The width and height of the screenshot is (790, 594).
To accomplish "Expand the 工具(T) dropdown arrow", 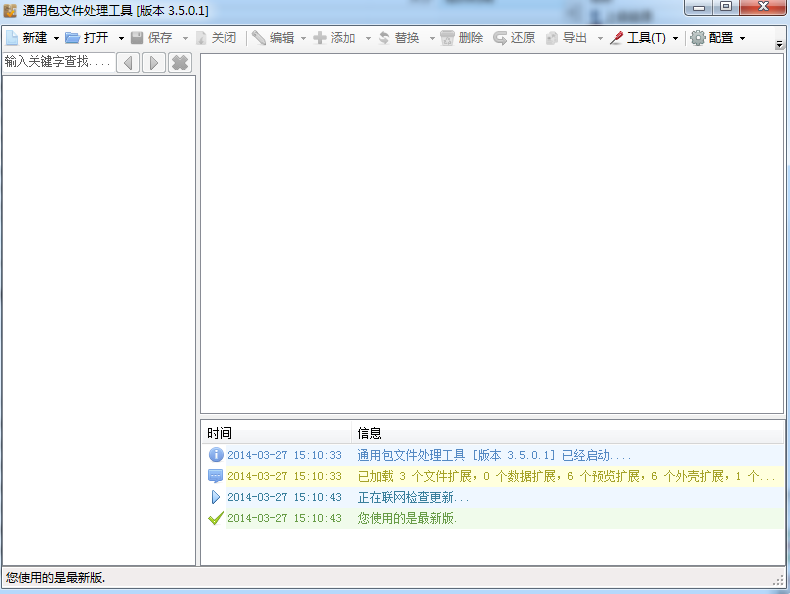I will 675,38.
